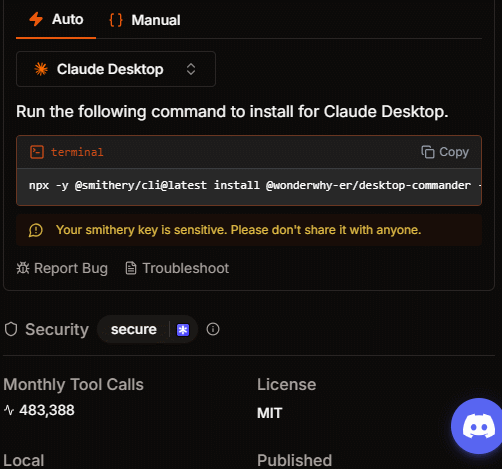Click the purple asterisk badge beside secure
502x469 pixels.
(x=183, y=330)
